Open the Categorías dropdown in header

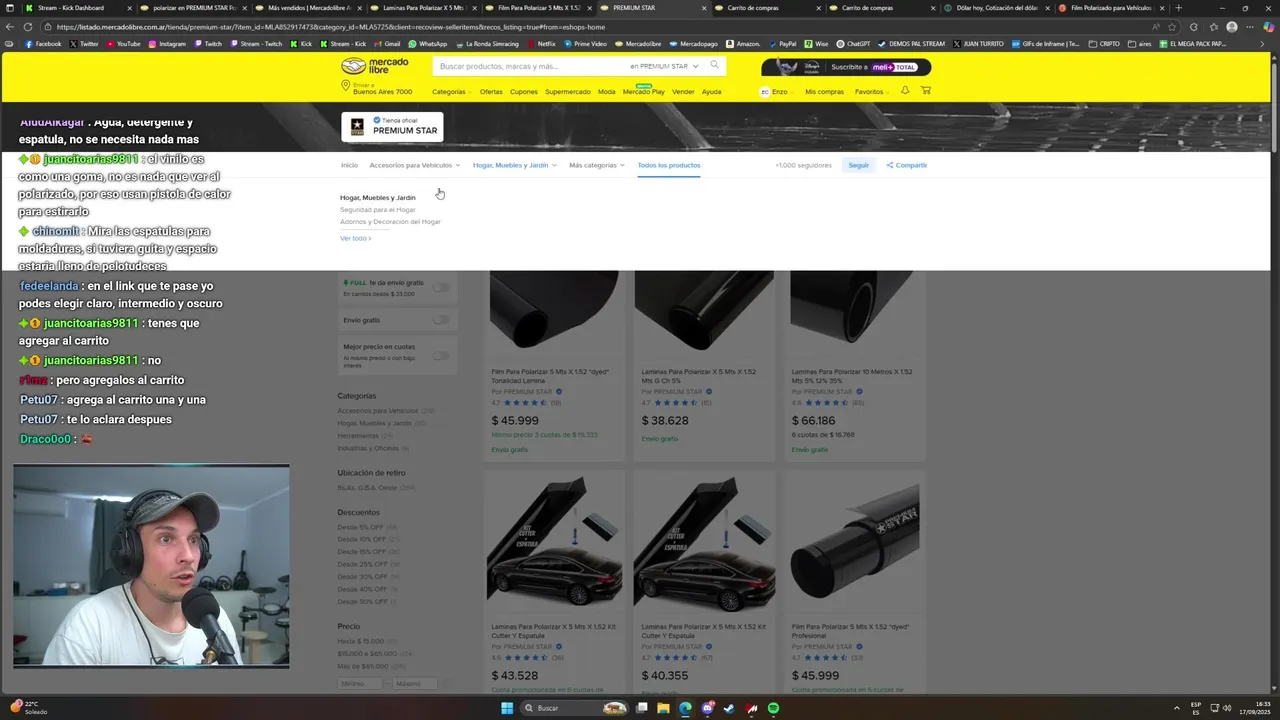pos(451,91)
